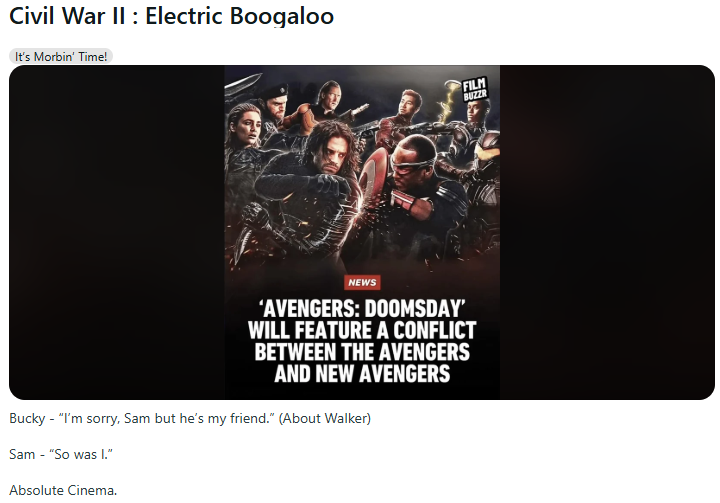Click the red NEWS label
The width and height of the screenshot is (720, 503).
point(362,283)
